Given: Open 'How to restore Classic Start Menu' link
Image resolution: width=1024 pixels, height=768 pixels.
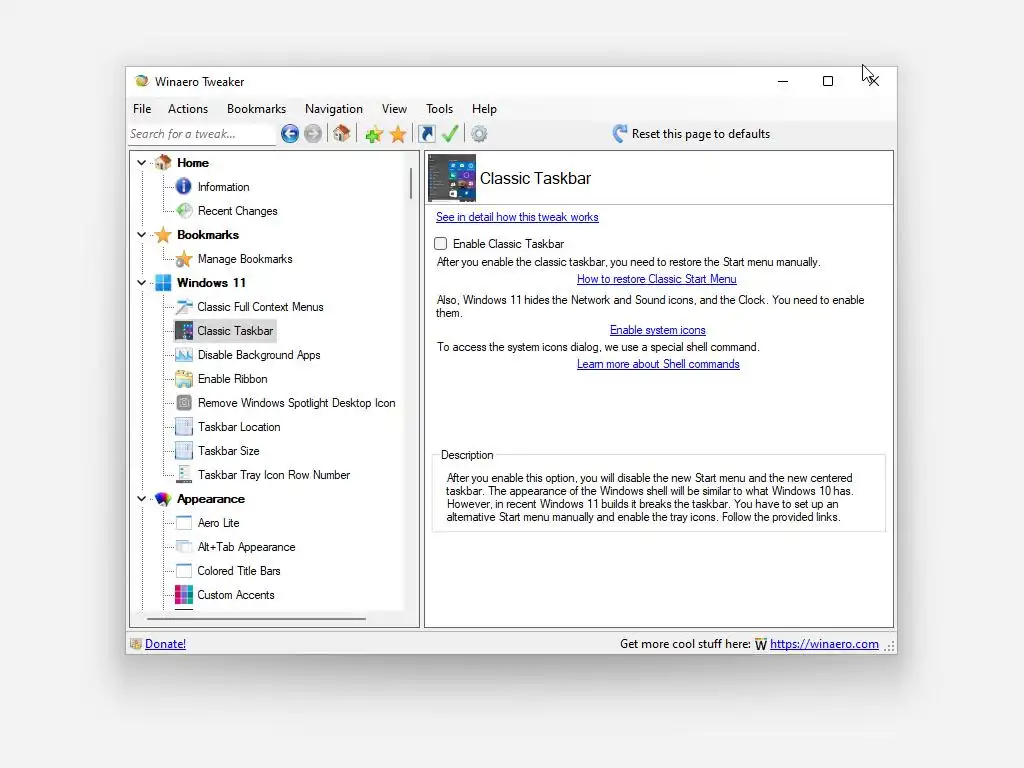Looking at the screenshot, I should (x=656, y=279).
